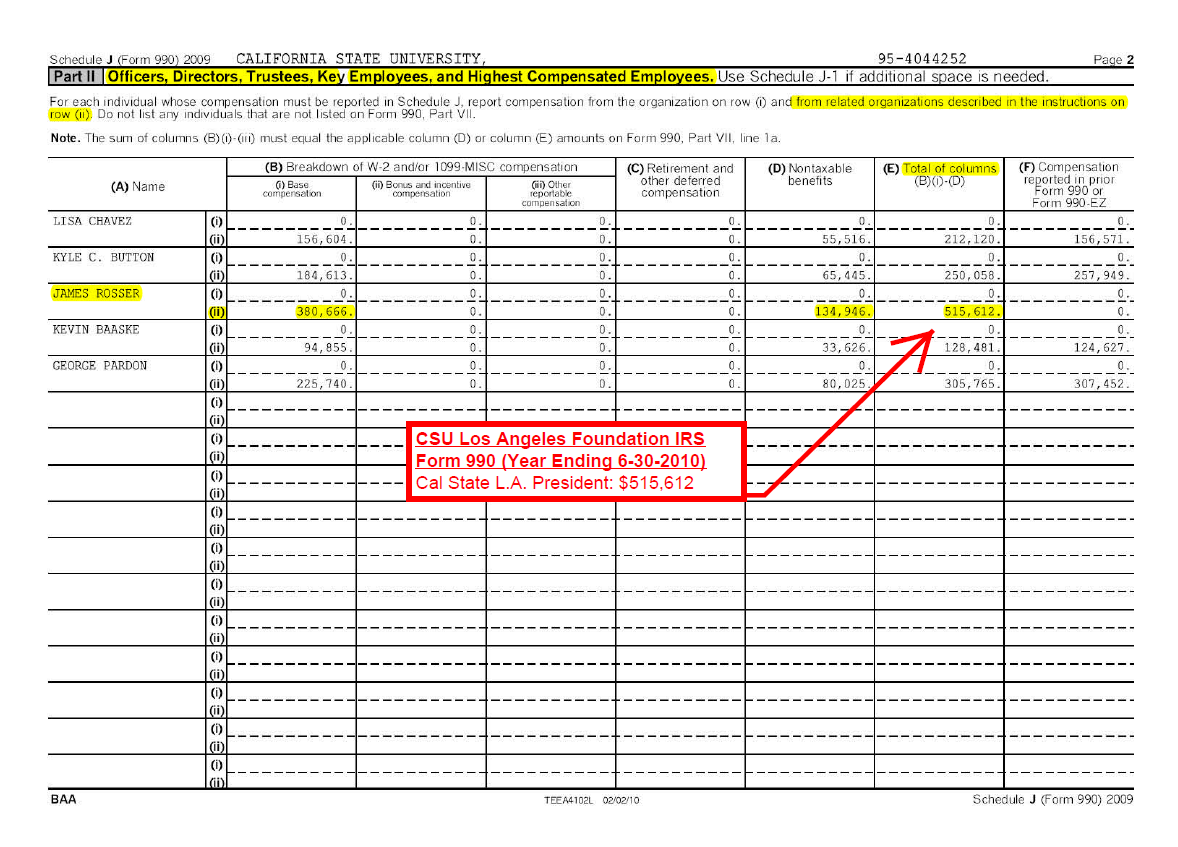Image resolution: width=1178 pixels, height=847 pixels.
Task: Open the underlined CSU Los Angeles Foundation heading
Action: [x=560, y=450]
